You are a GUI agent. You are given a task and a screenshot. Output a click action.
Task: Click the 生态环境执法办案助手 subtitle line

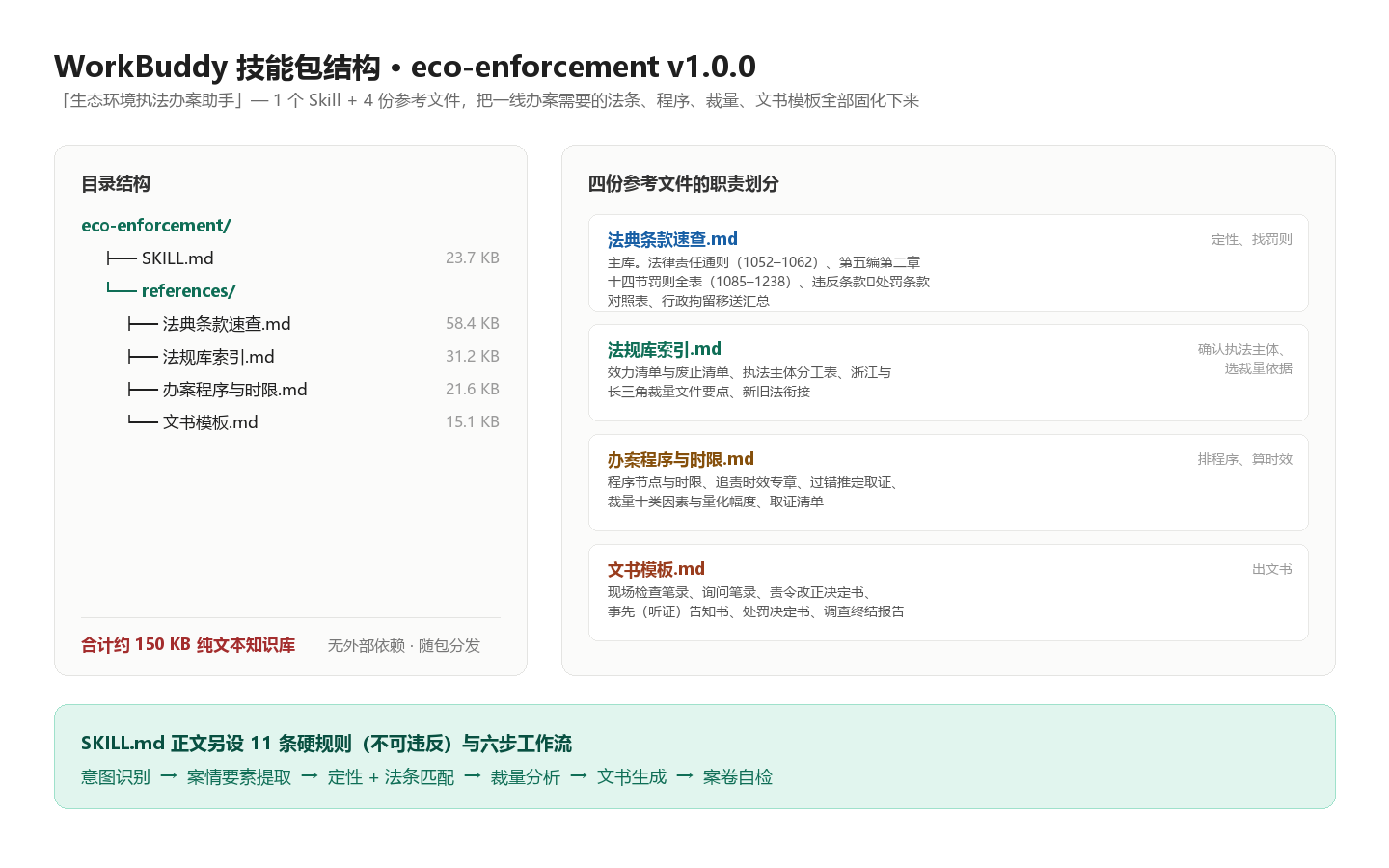(487, 100)
